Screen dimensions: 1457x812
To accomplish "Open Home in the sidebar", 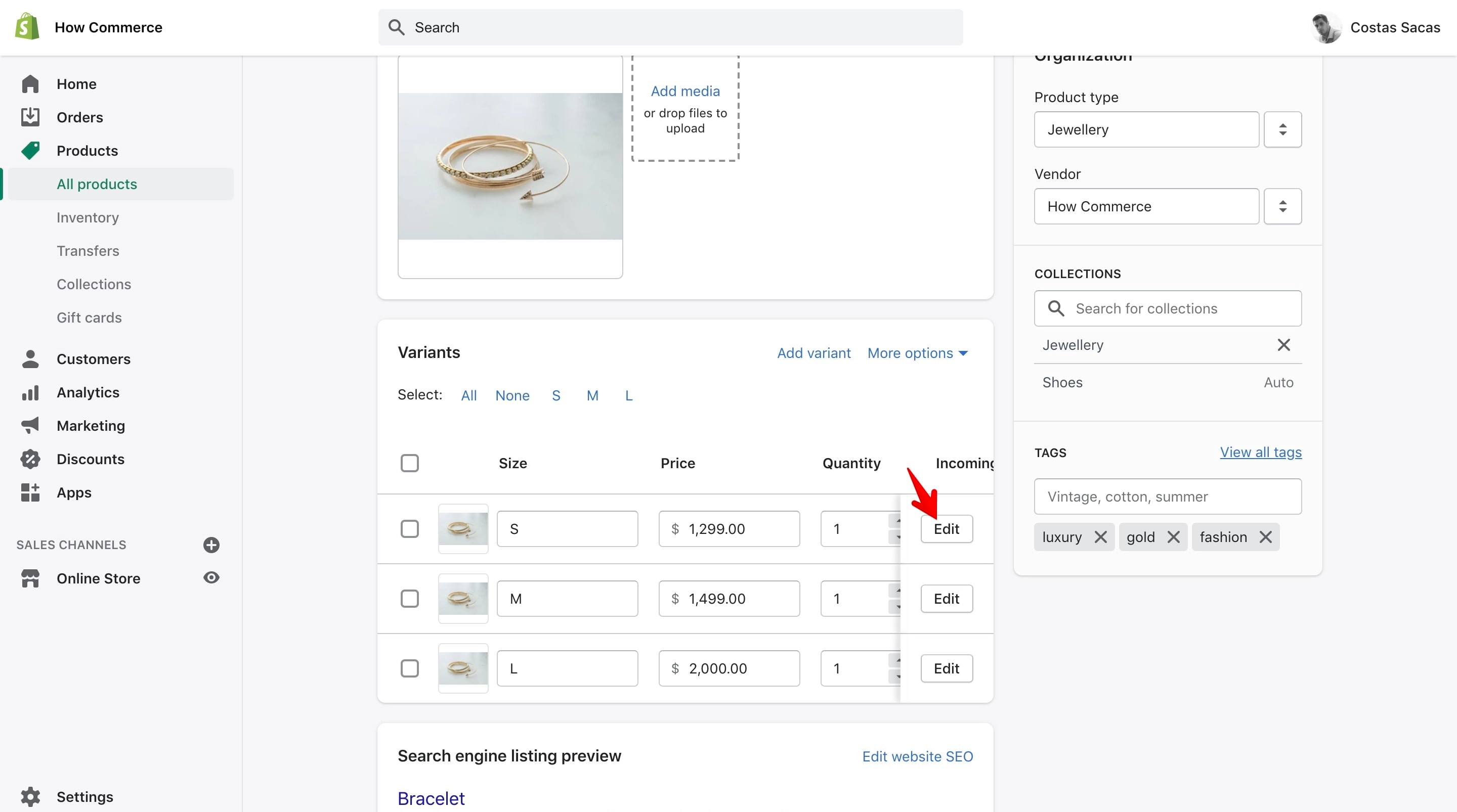I will 76,84.
